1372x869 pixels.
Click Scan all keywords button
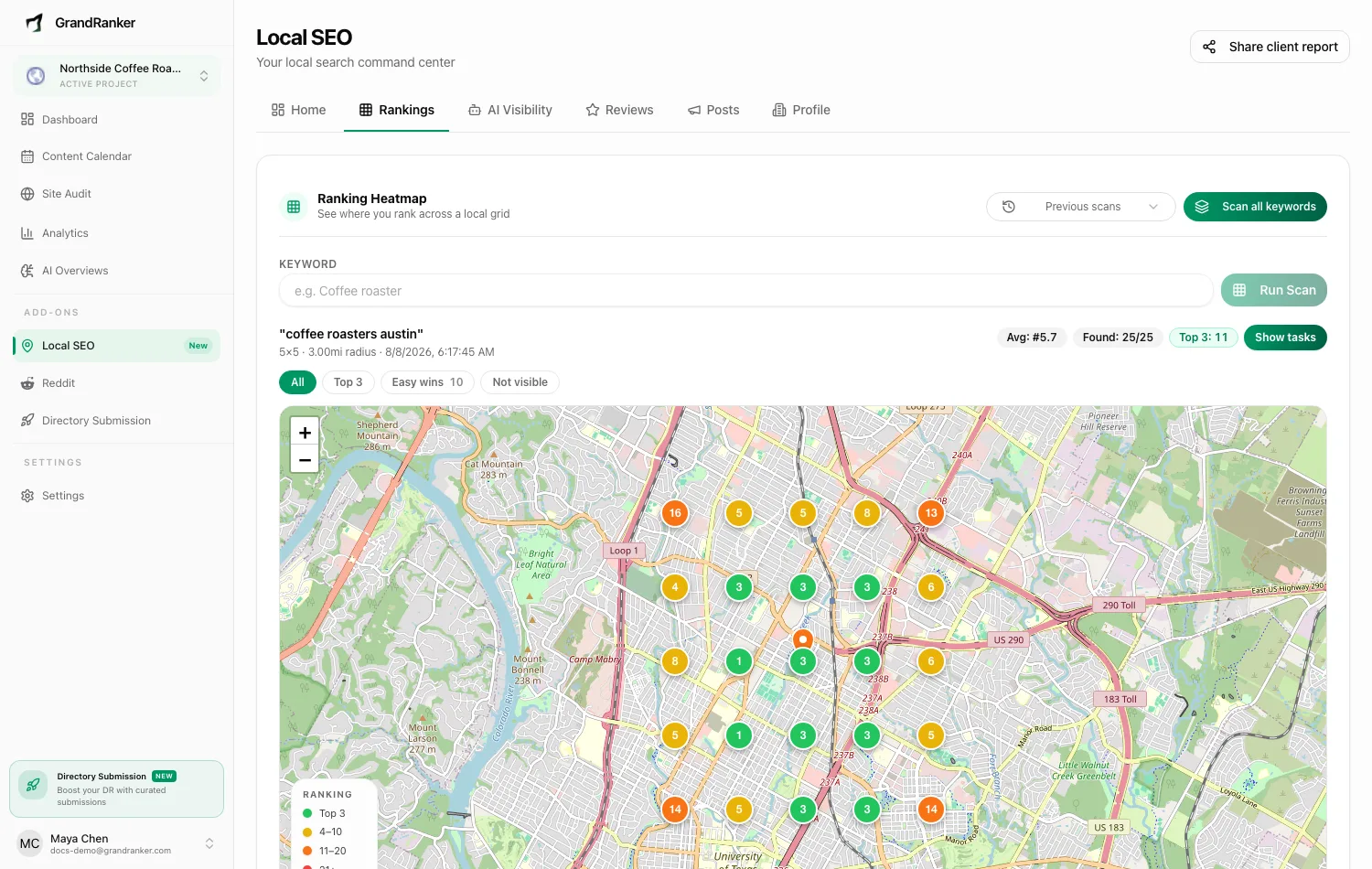pyautogui.click(x=1255, y=207)
